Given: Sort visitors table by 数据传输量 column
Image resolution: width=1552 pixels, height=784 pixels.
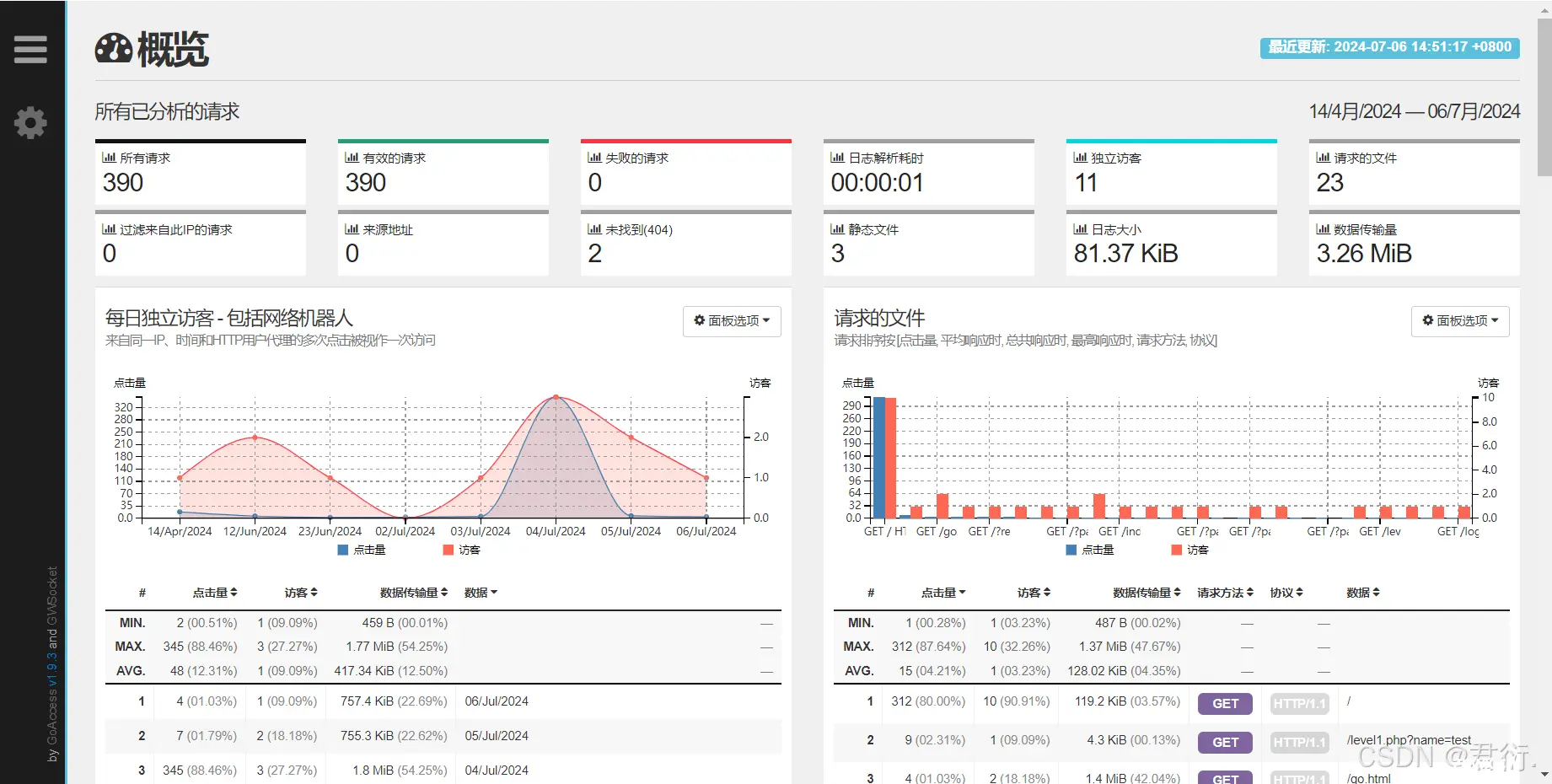Looking at the screenshot, I should [414, 593].
